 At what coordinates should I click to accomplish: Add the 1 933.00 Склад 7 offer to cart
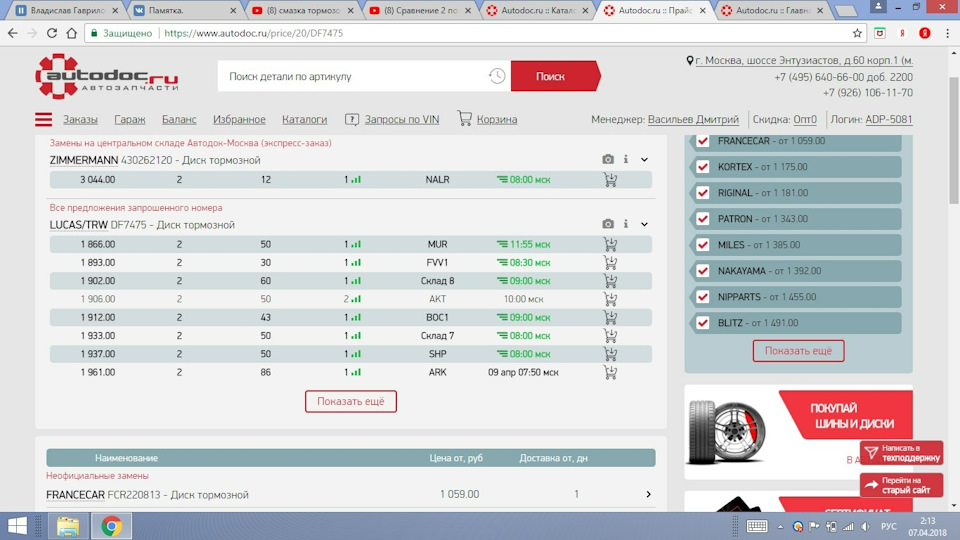(610, 336)
